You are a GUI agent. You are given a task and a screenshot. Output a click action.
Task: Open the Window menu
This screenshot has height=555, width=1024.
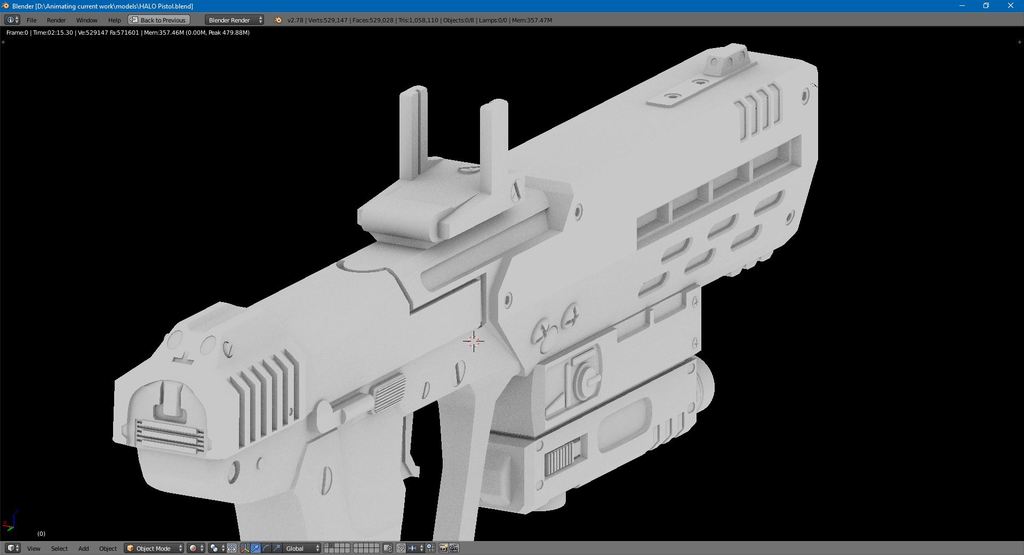86,20
